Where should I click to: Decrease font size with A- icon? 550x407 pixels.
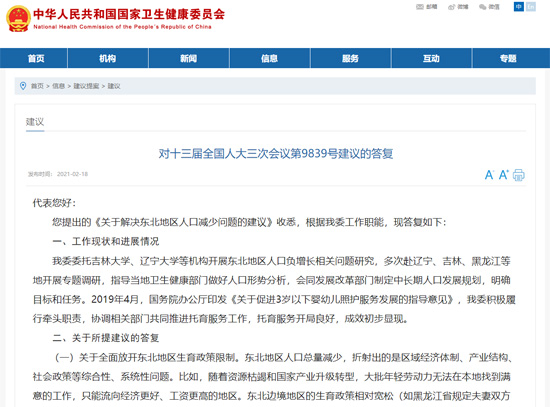(489, 175)
